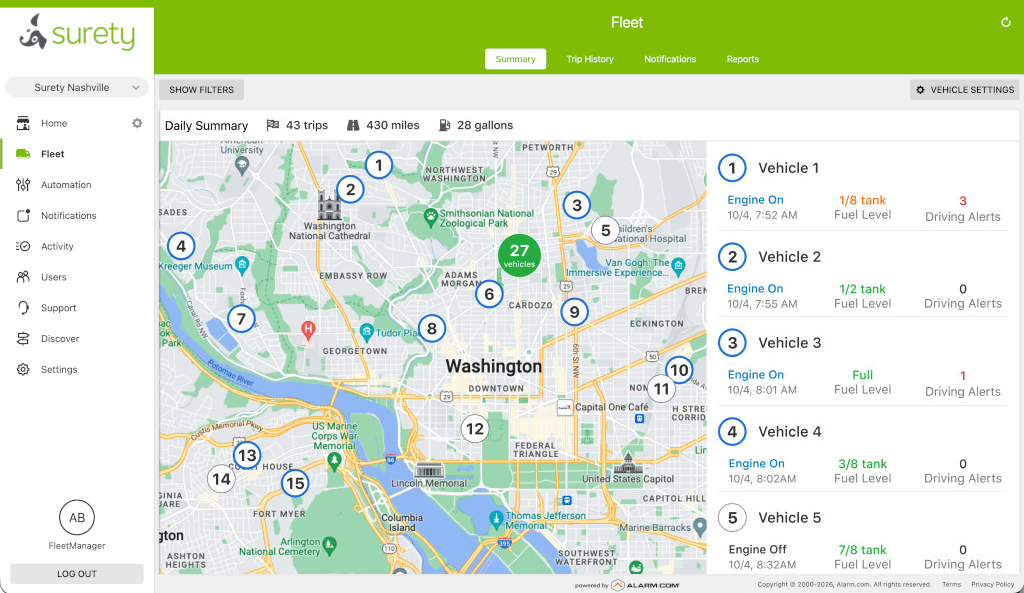1024x593 pixels.
Task: Click the Automation sliders icon in sidebar
Action: point(23,185)
